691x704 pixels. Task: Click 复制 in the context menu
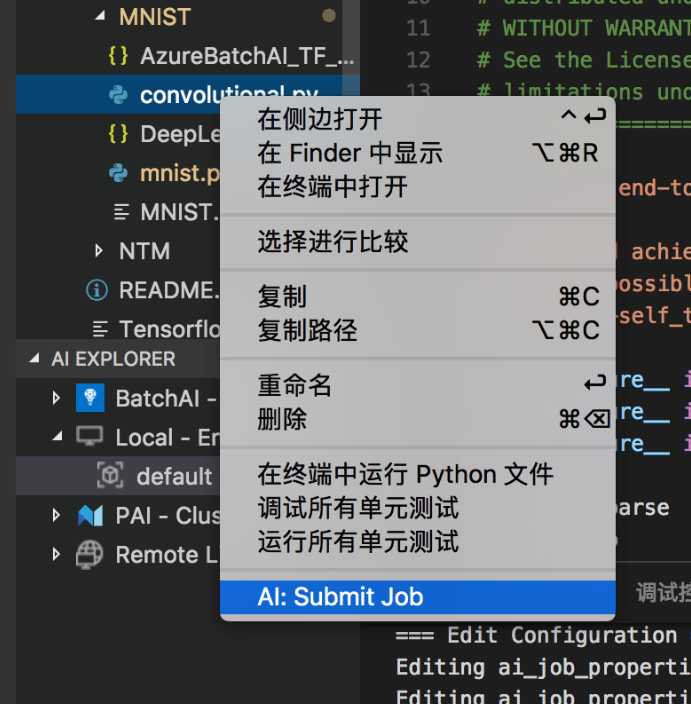pos(418,297)
